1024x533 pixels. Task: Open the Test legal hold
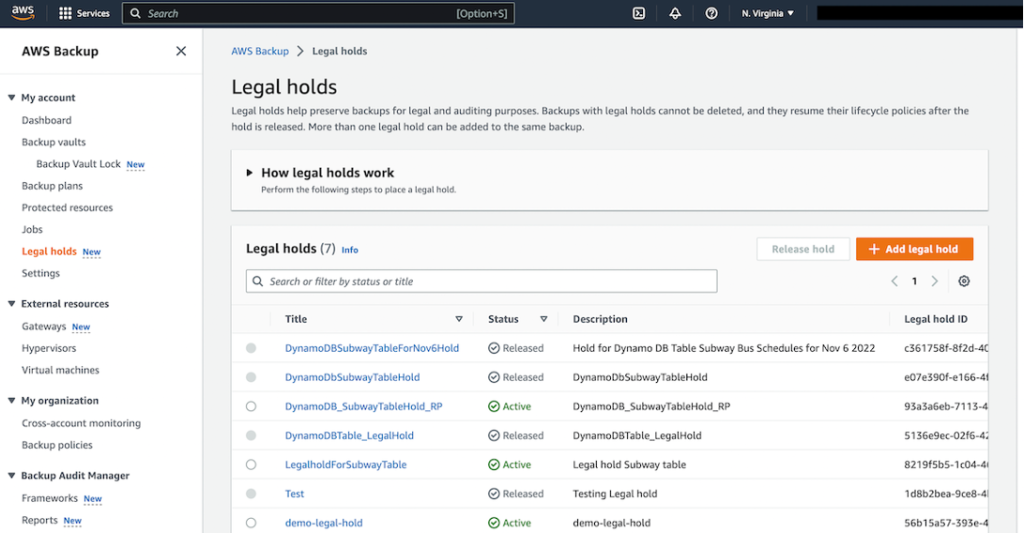(295, 494)
